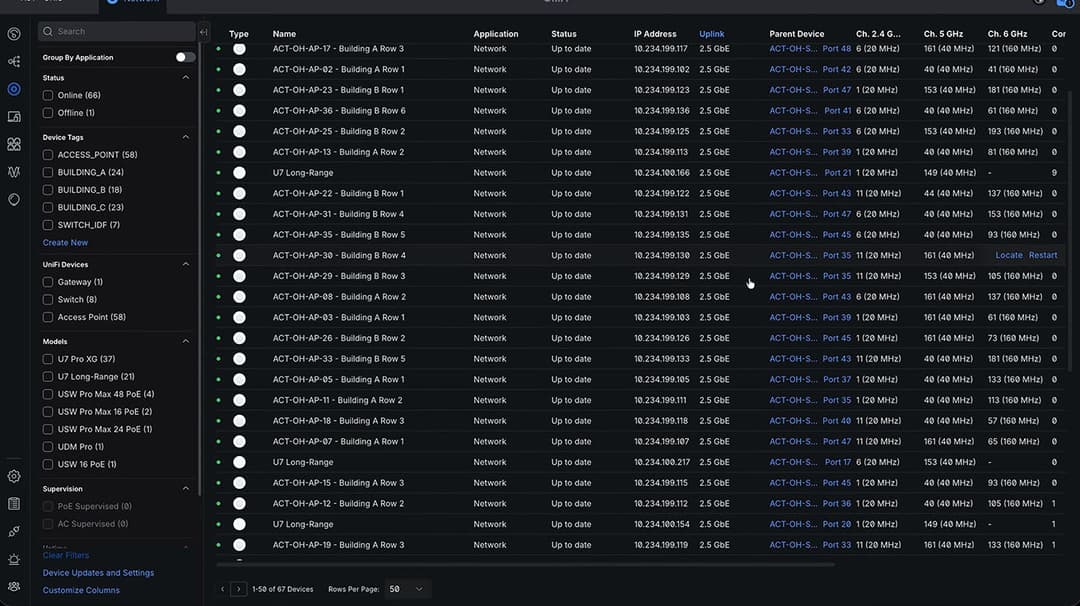The width and height of the screenshot is (1080, 606).
Task: Check the Access Point (58) device filter
Action: [x=48, y=317]
